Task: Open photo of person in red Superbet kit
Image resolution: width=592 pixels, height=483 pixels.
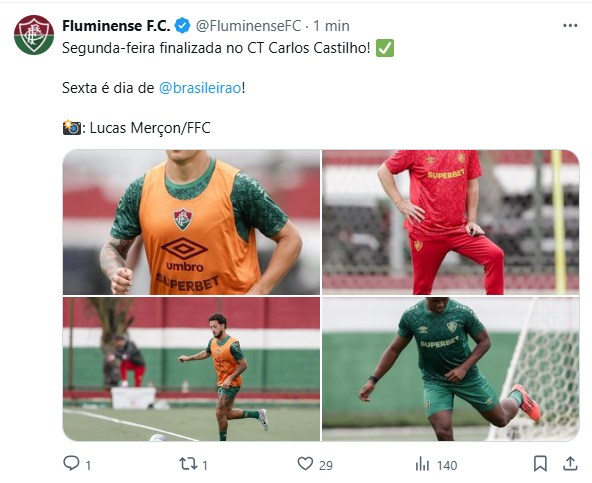Action: pyautogui.click(x=450, y=222)
